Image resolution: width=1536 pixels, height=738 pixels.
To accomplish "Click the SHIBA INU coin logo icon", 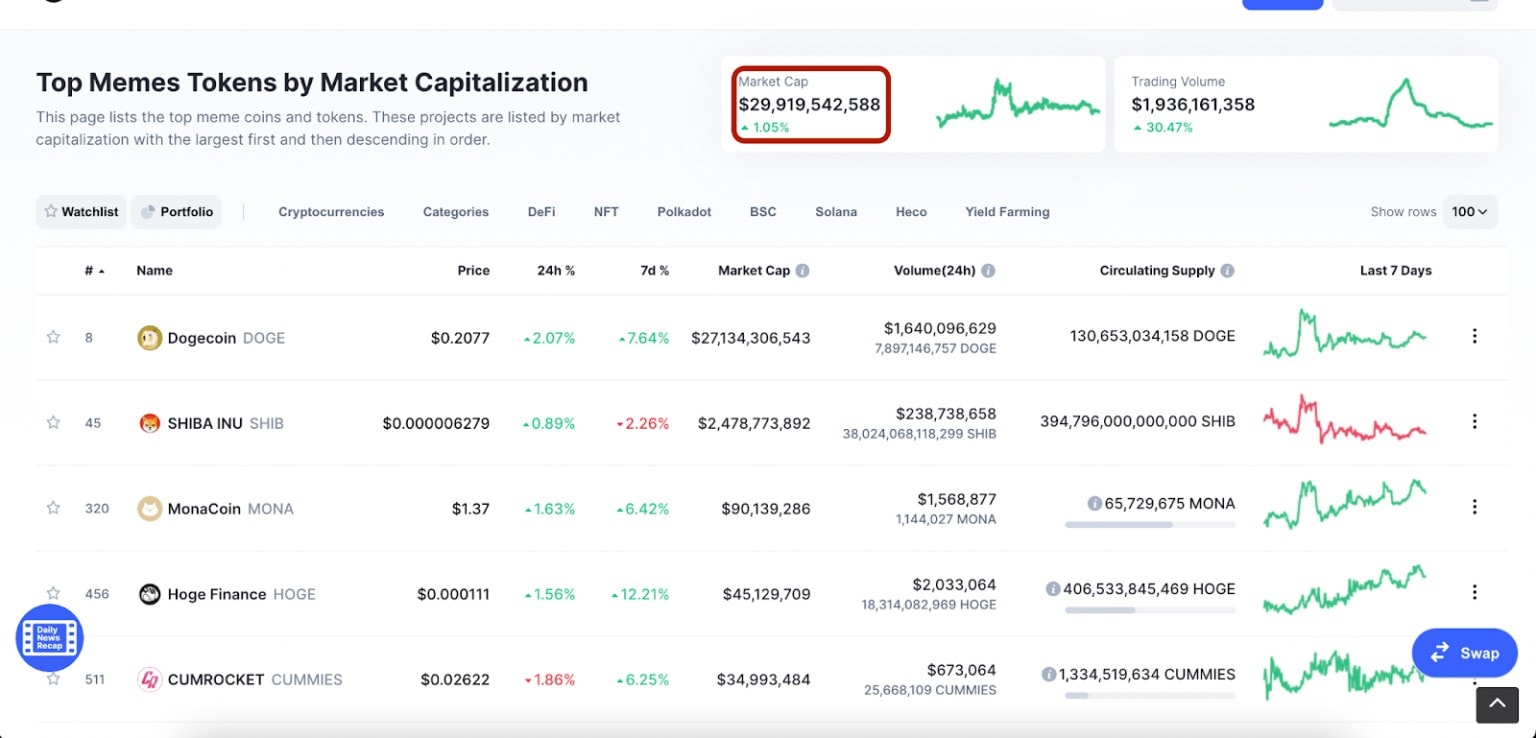I will click(149, 423).
